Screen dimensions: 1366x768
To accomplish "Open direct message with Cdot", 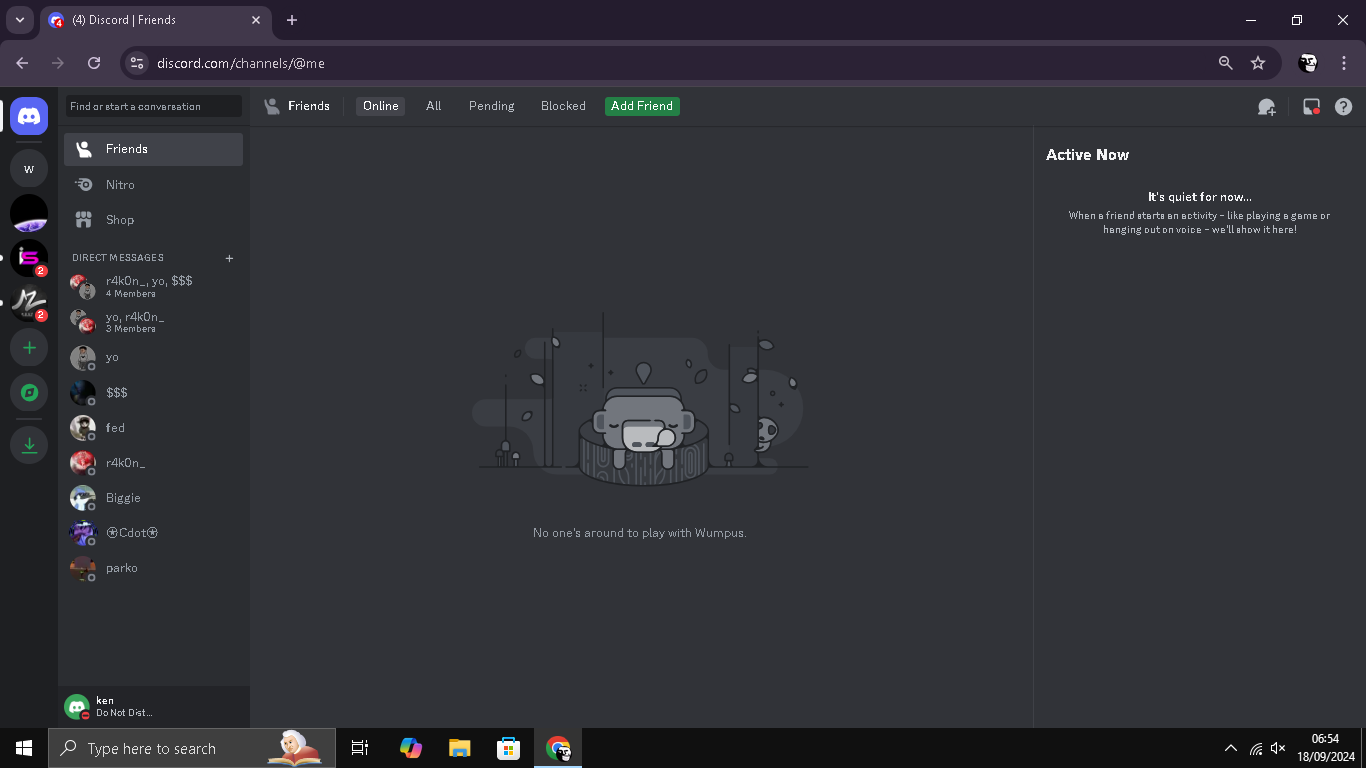I will click(153, 532).
